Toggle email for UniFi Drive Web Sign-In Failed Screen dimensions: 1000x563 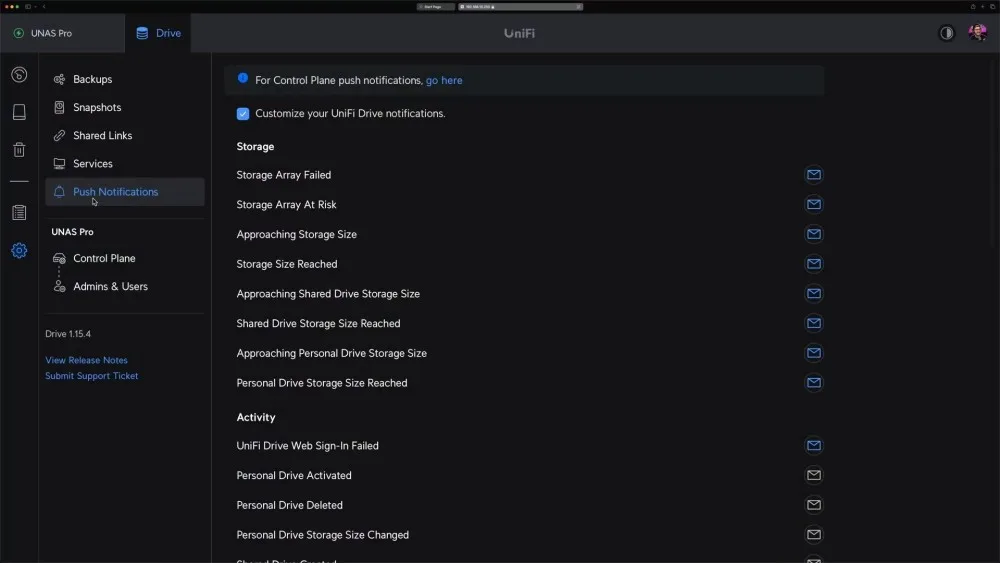pyautogui.click(x=814, y=445)
